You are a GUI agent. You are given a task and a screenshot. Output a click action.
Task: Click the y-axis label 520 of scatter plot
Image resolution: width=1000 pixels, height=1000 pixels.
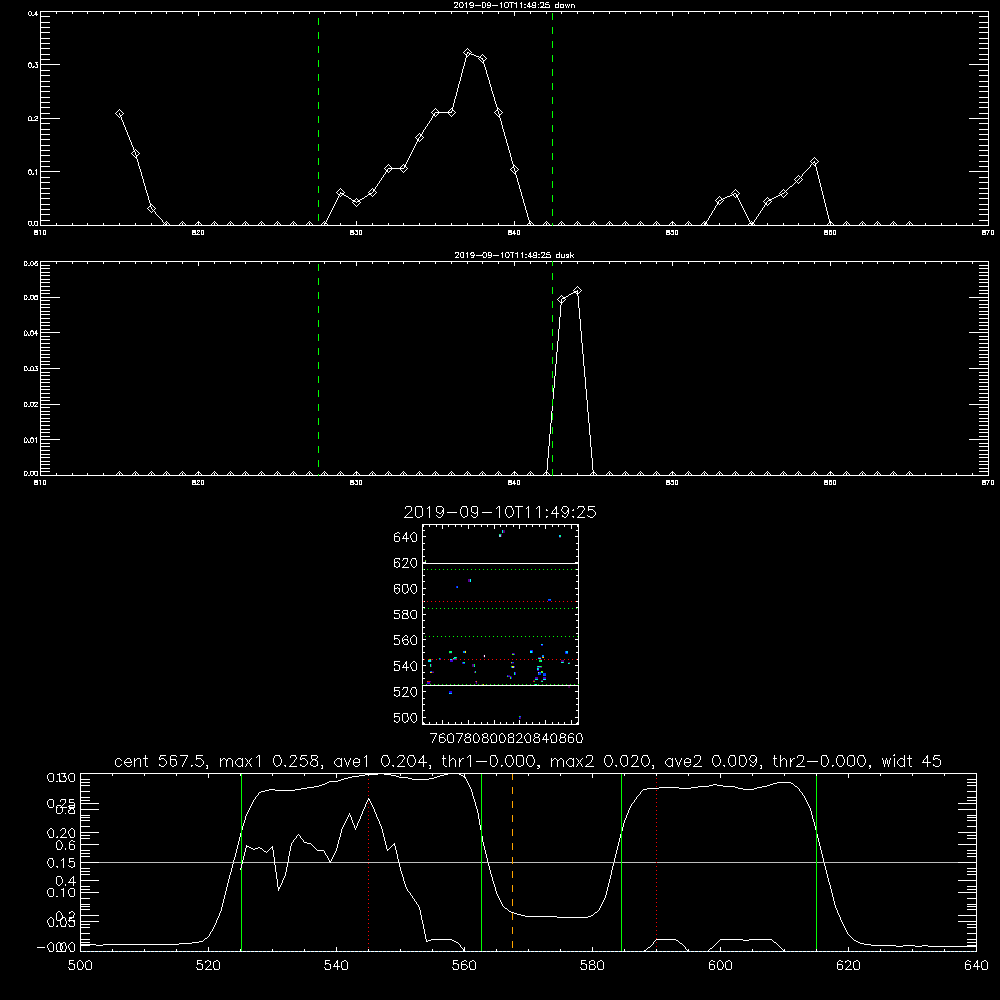[x=406, y=692]
